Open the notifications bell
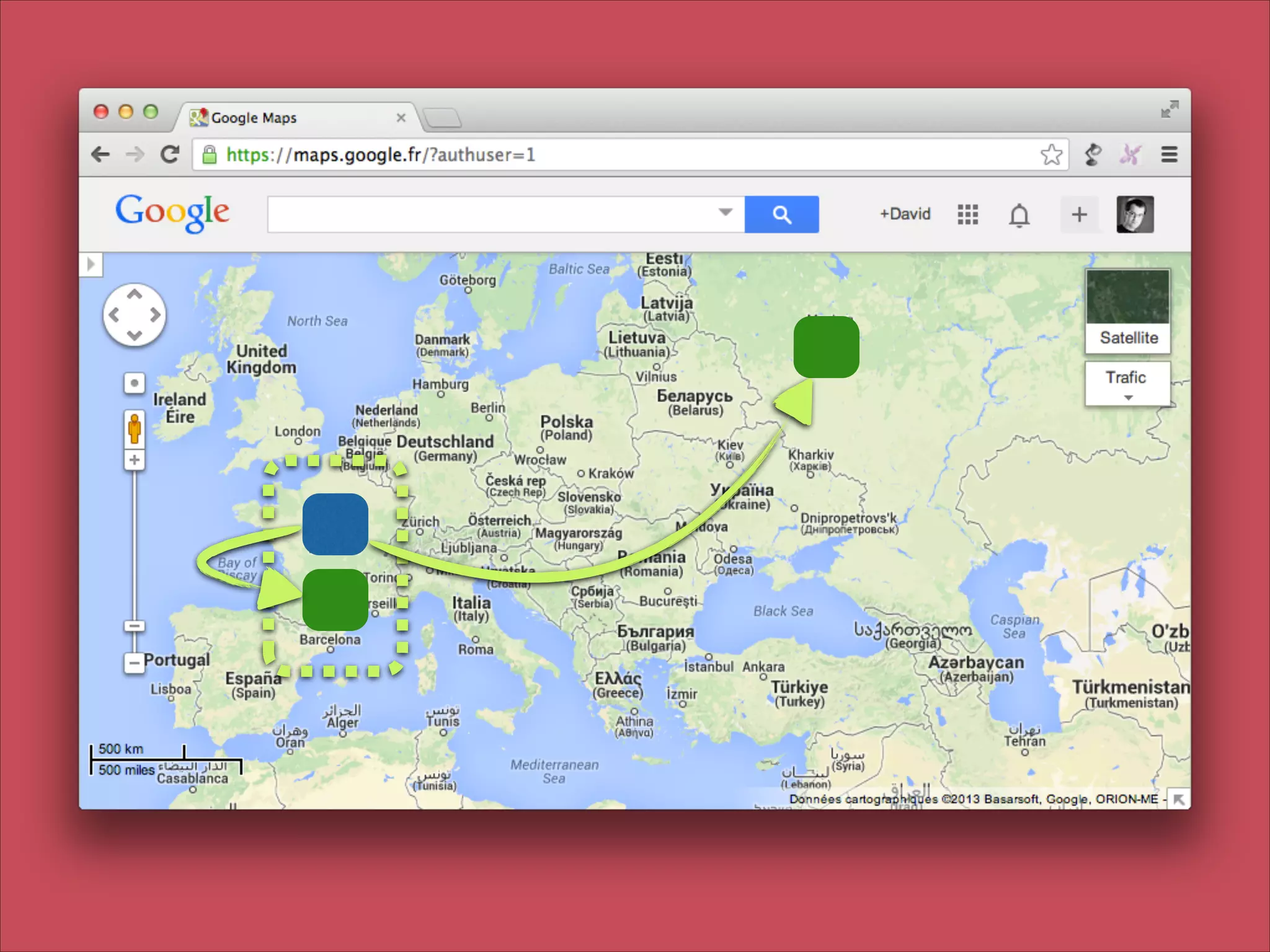1270x952 pixels. click(x=1019, y=215)
